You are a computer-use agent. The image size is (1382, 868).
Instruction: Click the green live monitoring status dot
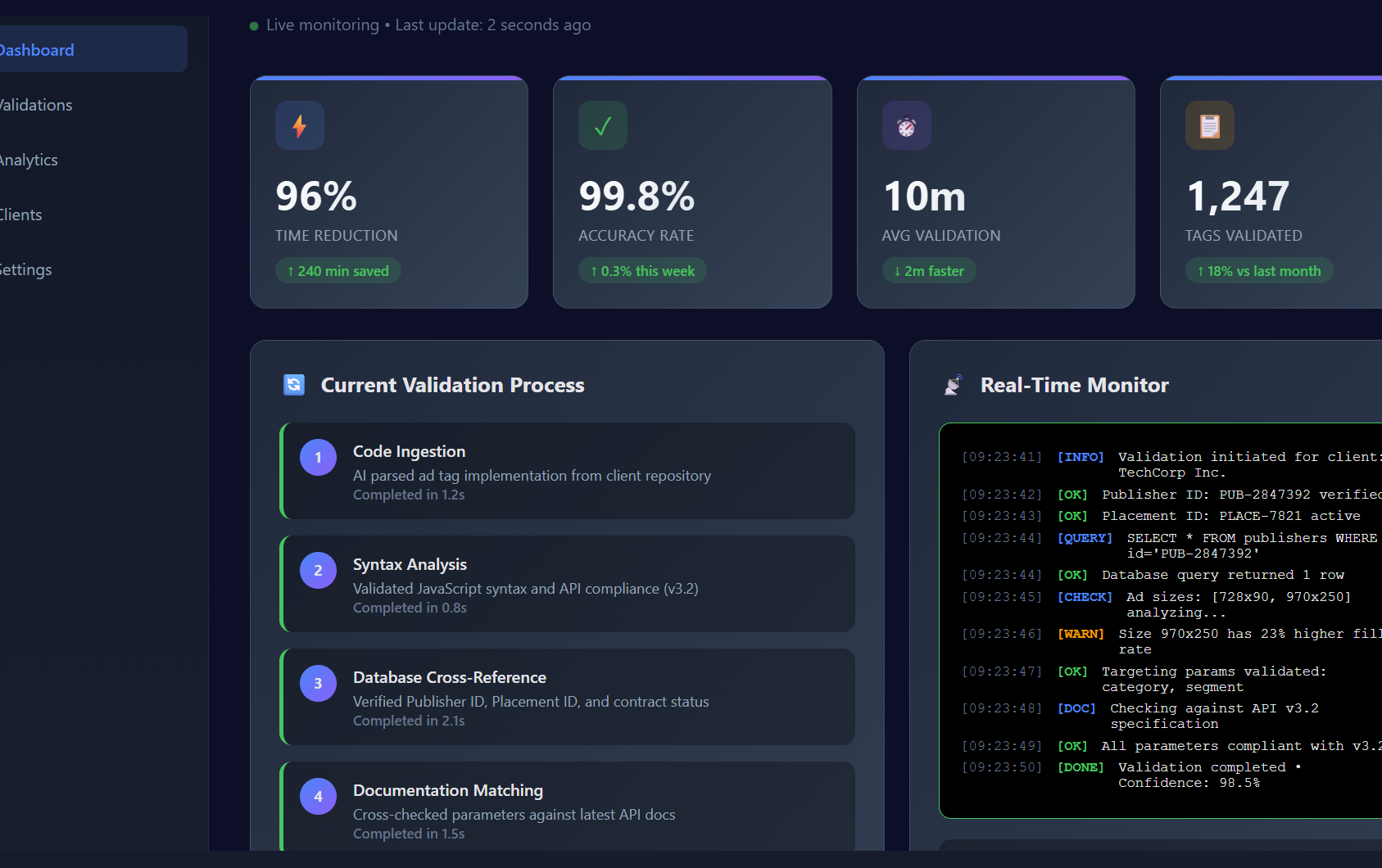pos(254,26)
